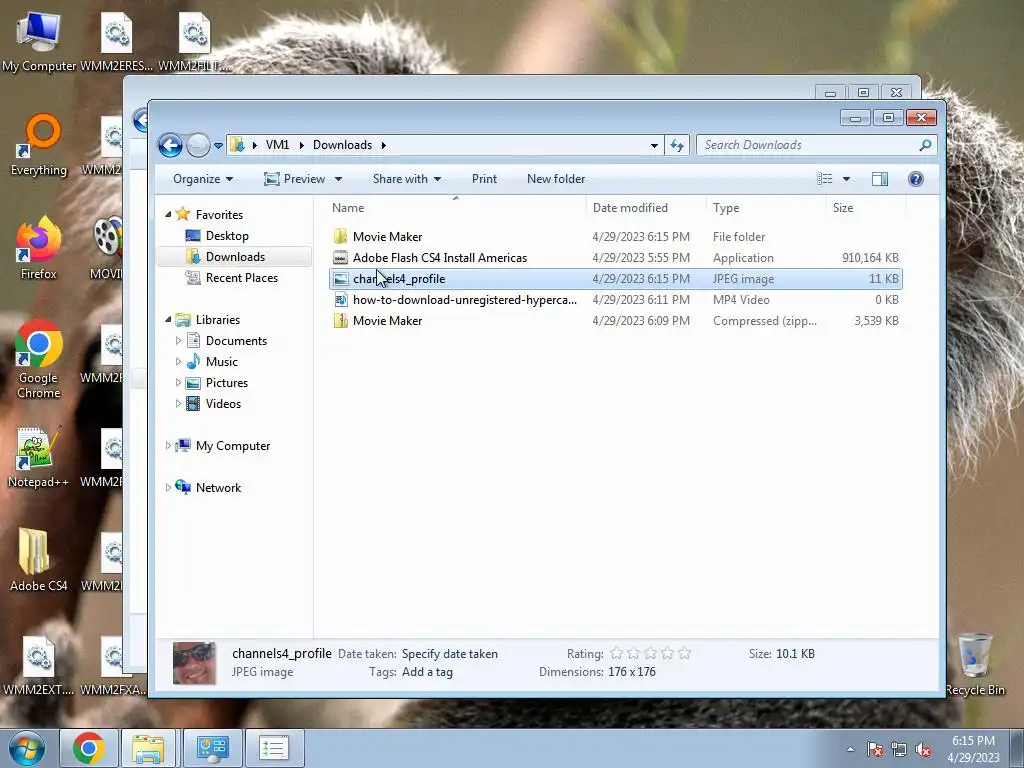Screen dimensions: 1024x768
Task: Click the channels4_profile thumbnail in details pane
Action: 194,663
